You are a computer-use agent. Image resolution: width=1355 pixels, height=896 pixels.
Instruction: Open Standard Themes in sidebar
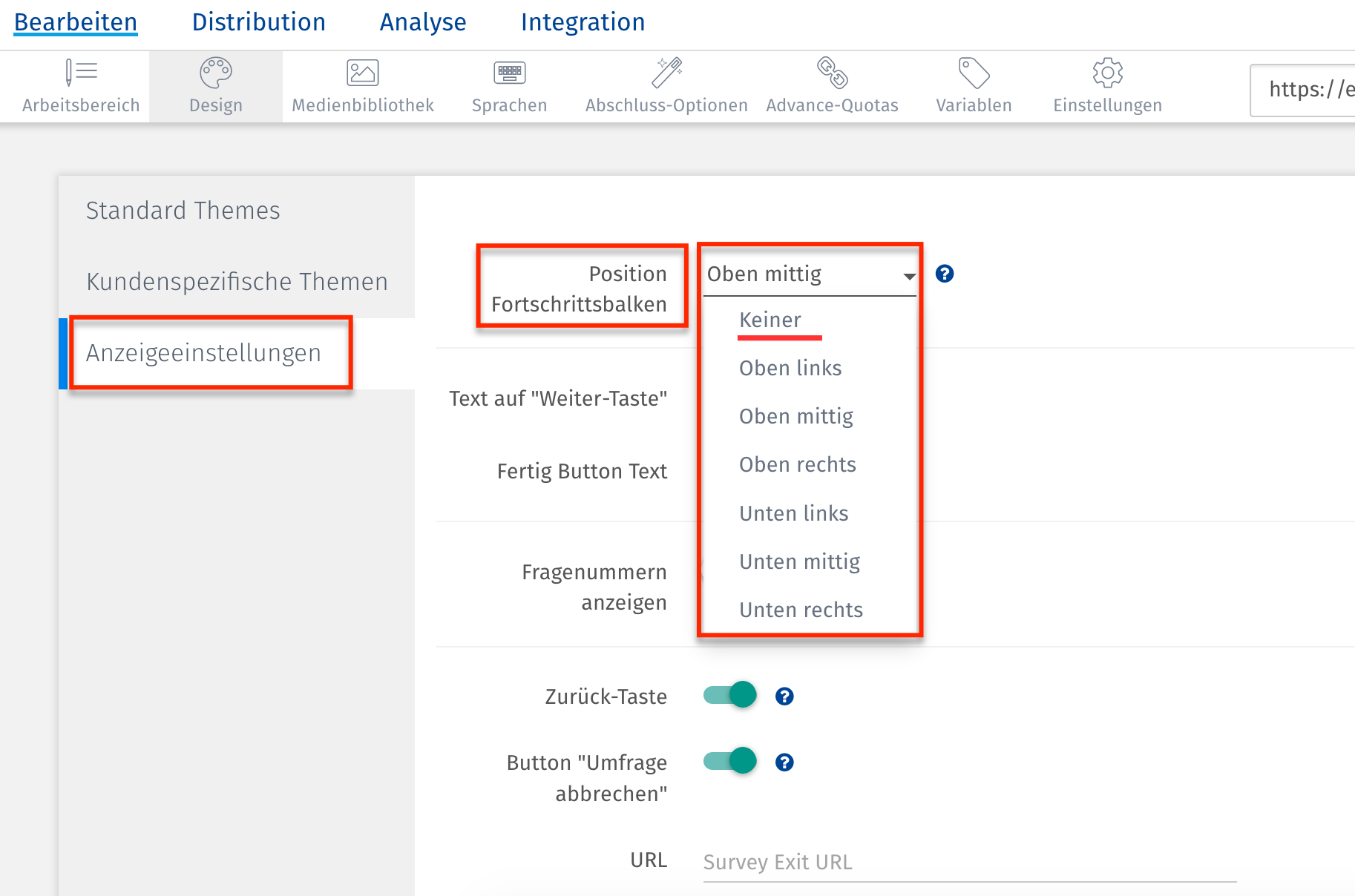(183, 211)
